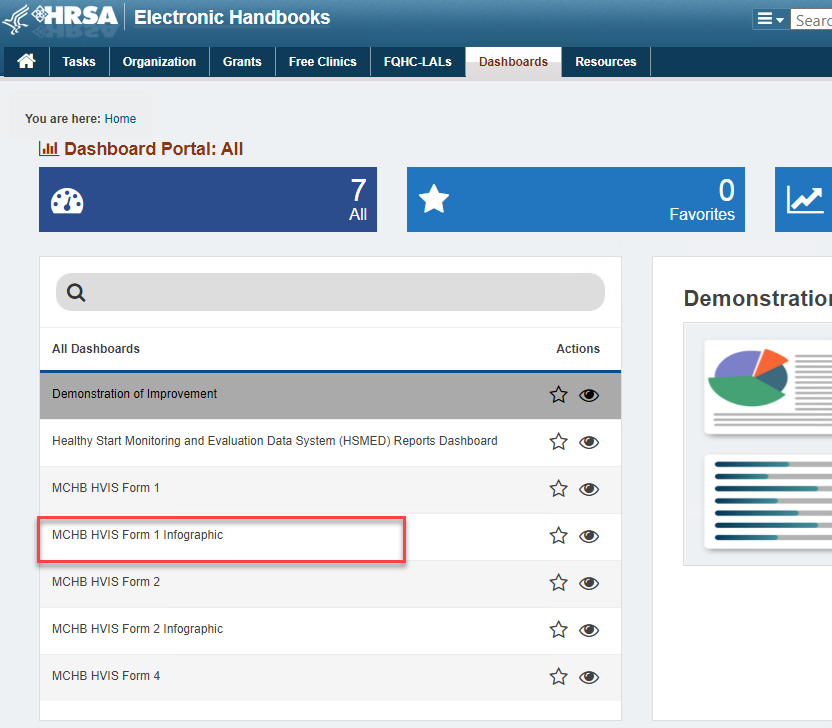Star MCHB HVIS Form 2 Infographic
The image size is (832, 728).
click(x=558, y=630)
